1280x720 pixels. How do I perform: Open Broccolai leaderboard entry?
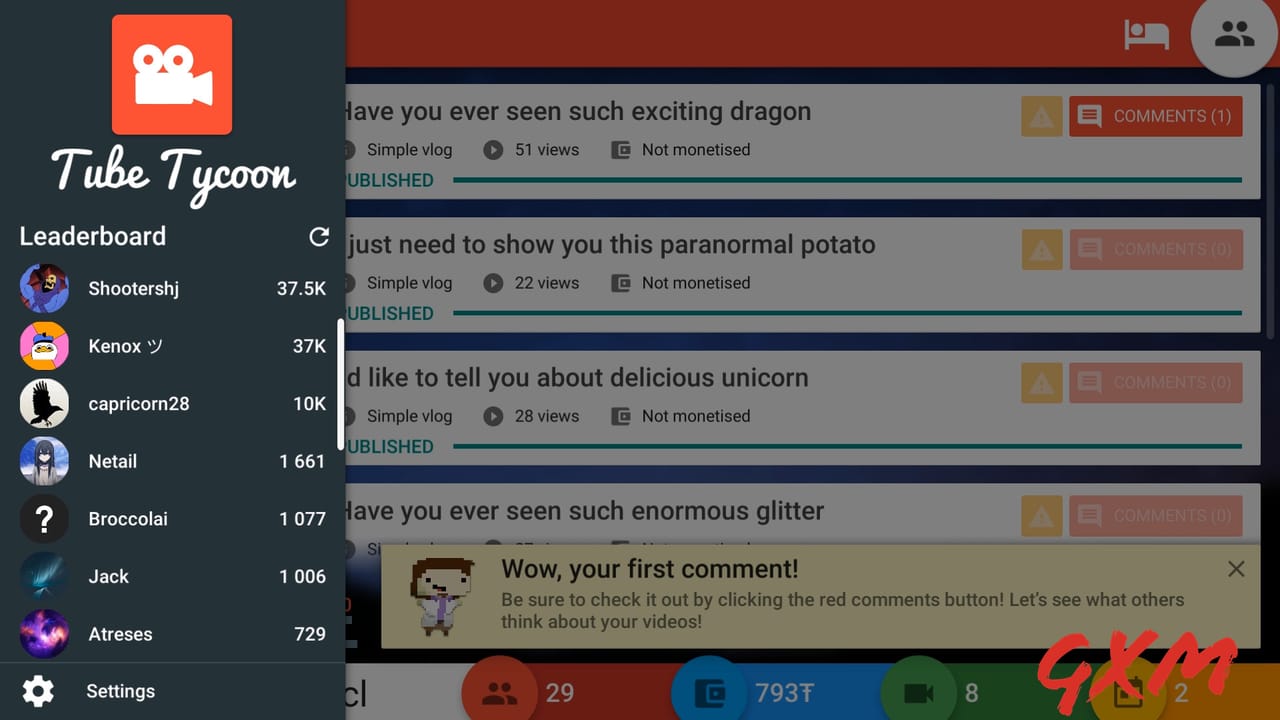tap(173, 519)
